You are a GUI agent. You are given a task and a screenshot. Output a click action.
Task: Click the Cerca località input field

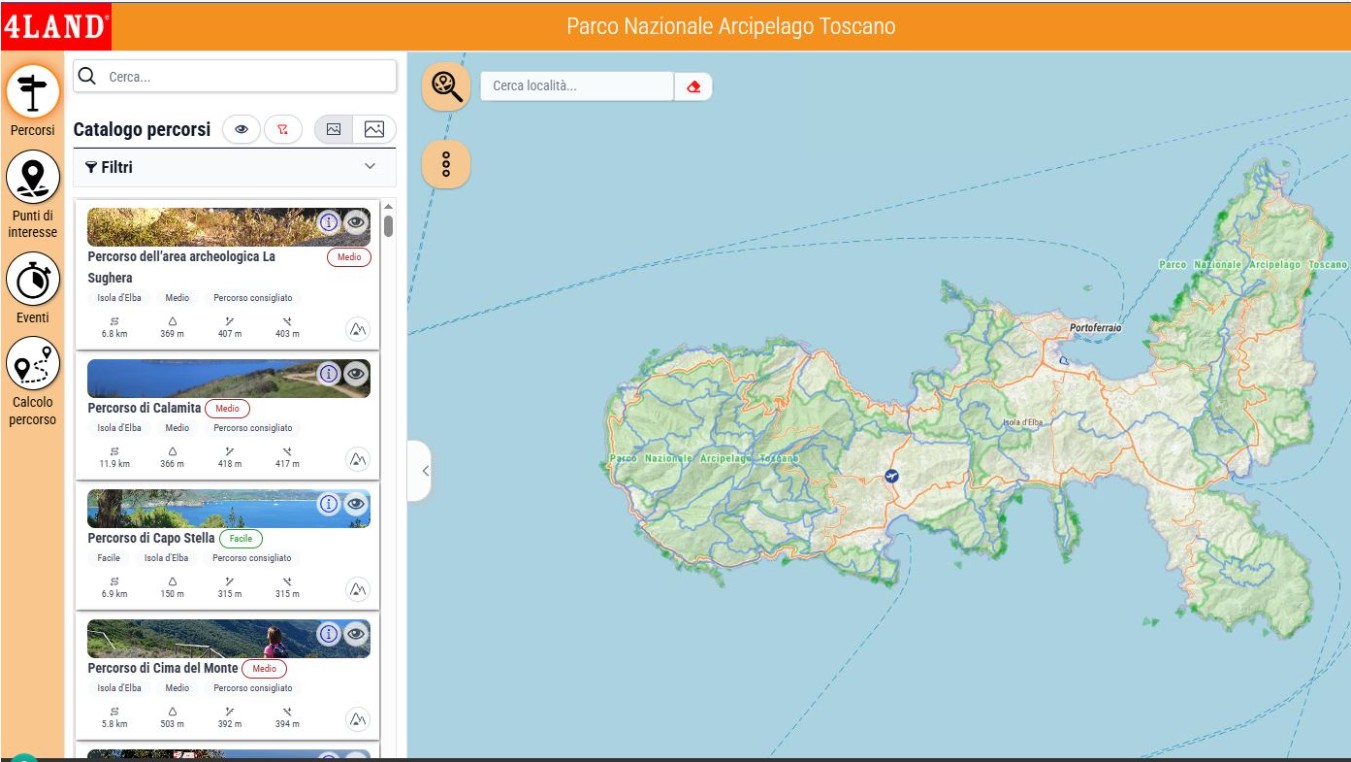(577, 86)
